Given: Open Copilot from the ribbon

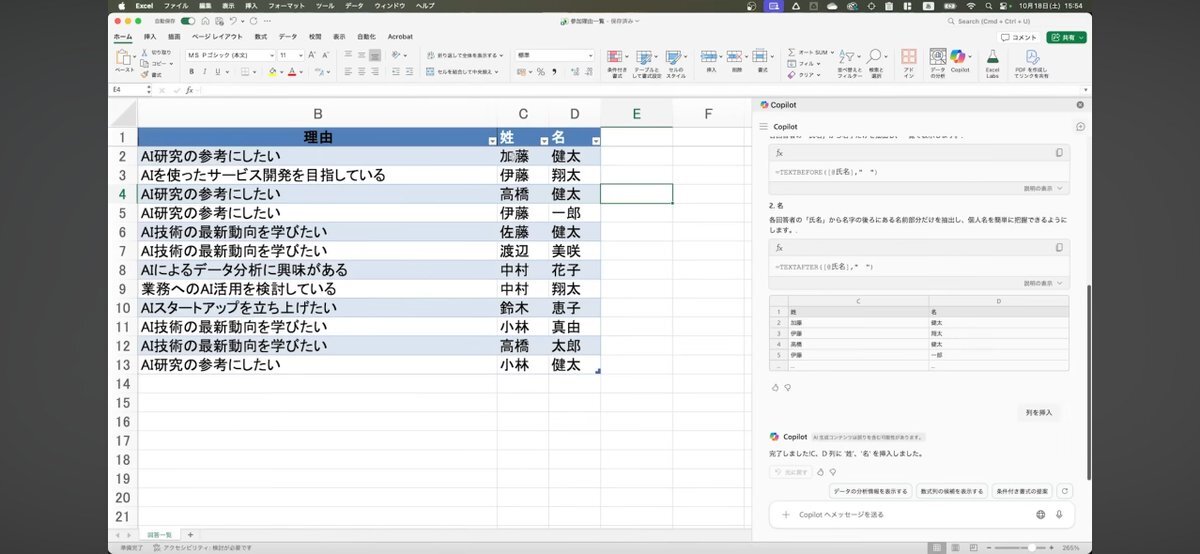Looking at the screenshot, I should pyautogui.click(x=960, y=59).
